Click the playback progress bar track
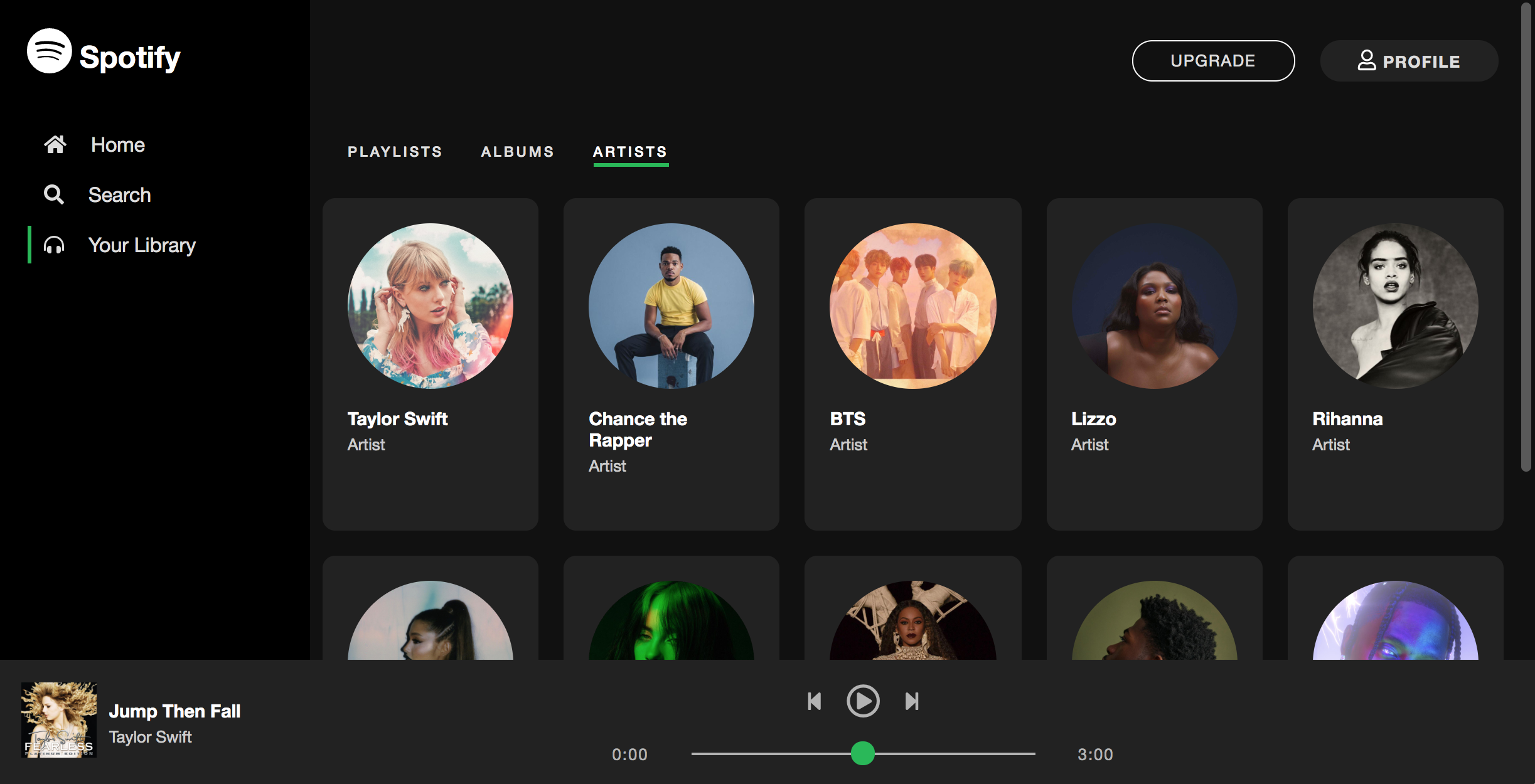Screen dimensions: 1535x784 coord(863,754)
